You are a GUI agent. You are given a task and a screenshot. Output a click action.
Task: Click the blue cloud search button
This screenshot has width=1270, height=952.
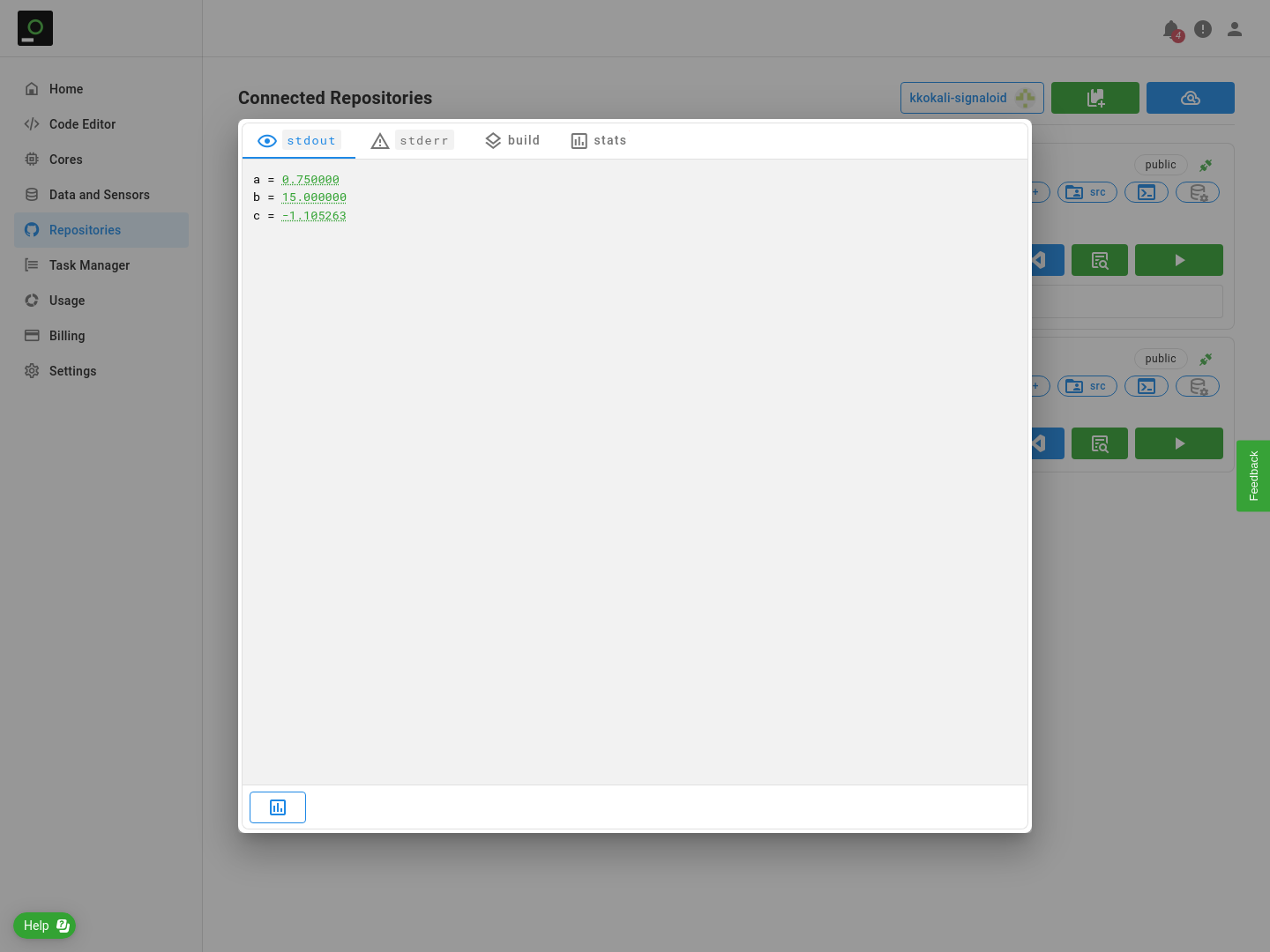coord(1190,98)
